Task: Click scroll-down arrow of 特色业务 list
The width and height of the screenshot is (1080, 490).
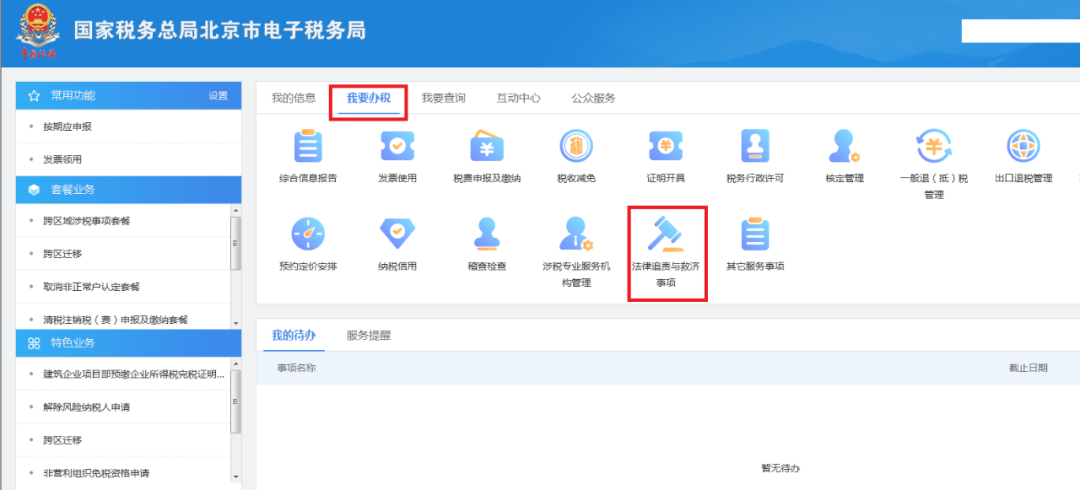Action: pyautogui.click(x=236, y=476)
